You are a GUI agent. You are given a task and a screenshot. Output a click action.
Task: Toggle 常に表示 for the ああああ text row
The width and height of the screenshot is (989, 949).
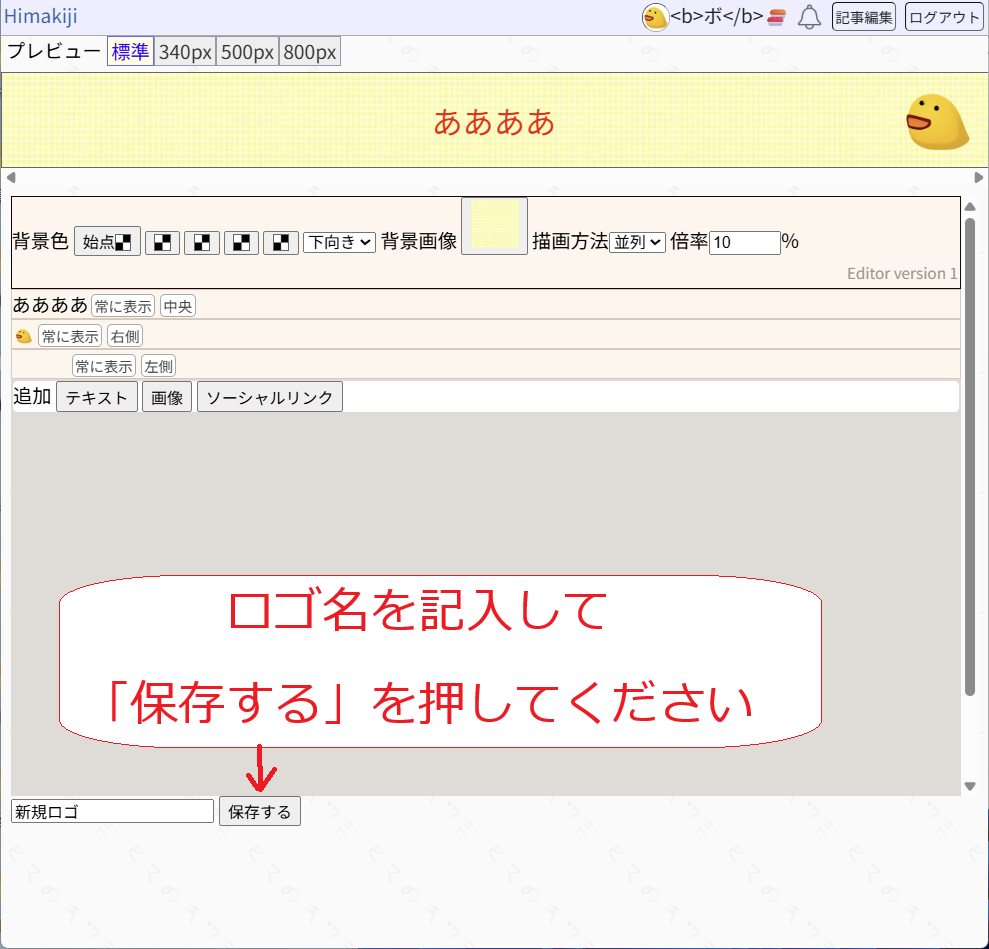tap(123, 306)
